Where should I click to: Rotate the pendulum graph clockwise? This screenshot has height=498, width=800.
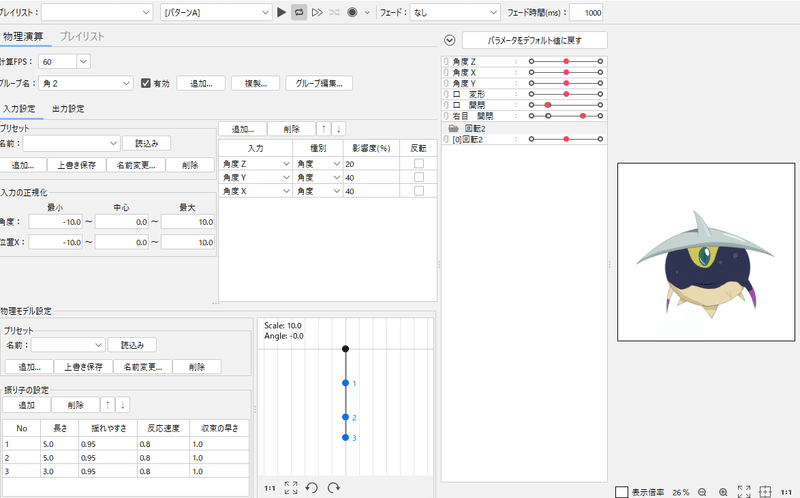(x=334, y=488)
